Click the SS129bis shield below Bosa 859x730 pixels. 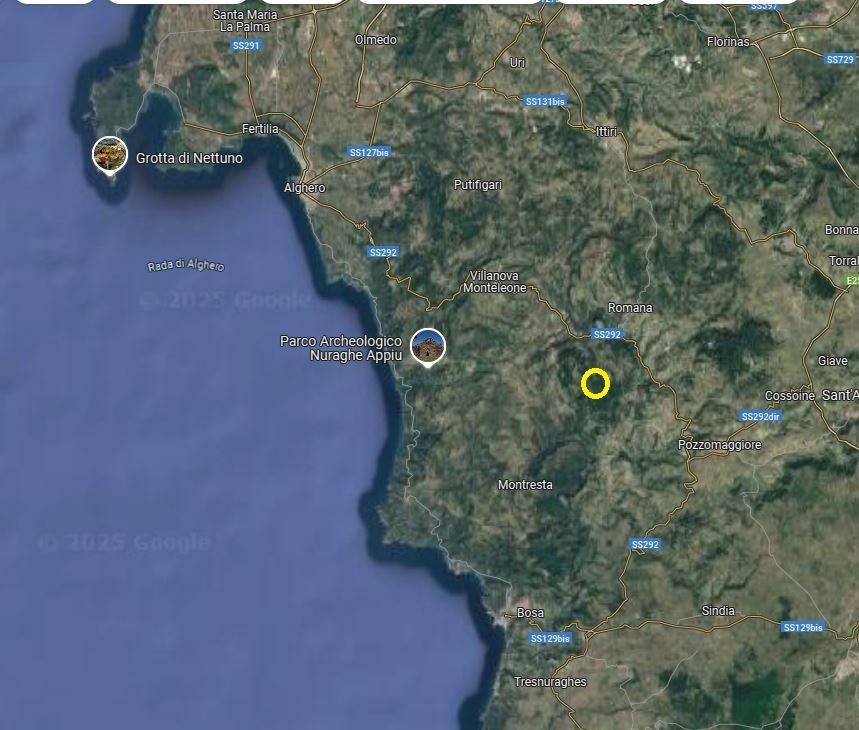click(549, 638)
